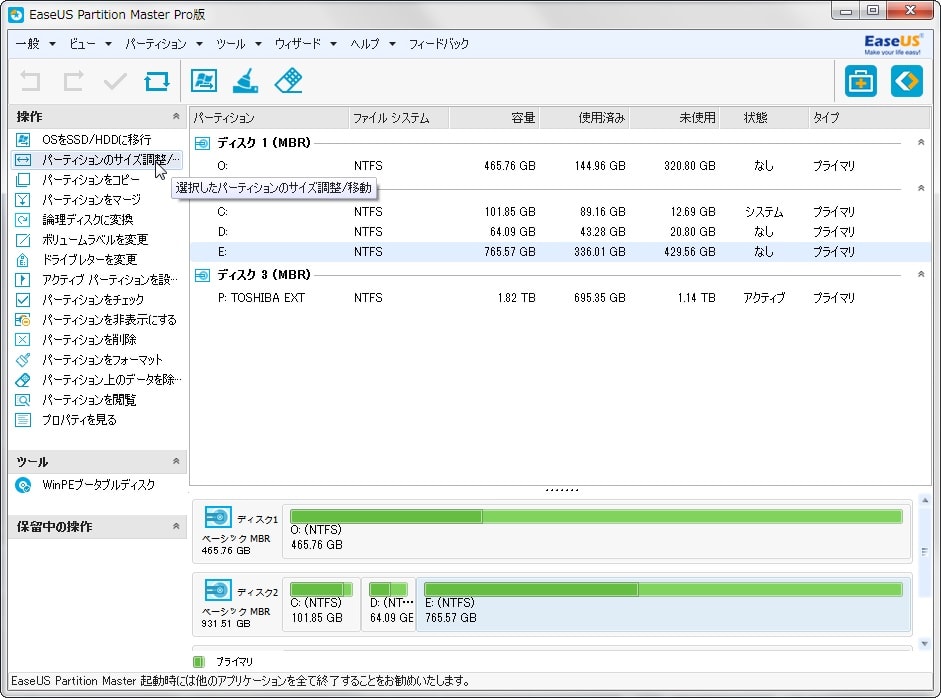Select the C: (NTFS) block in disk map
The image size is (941, 698).
click(x=322, y=603)
